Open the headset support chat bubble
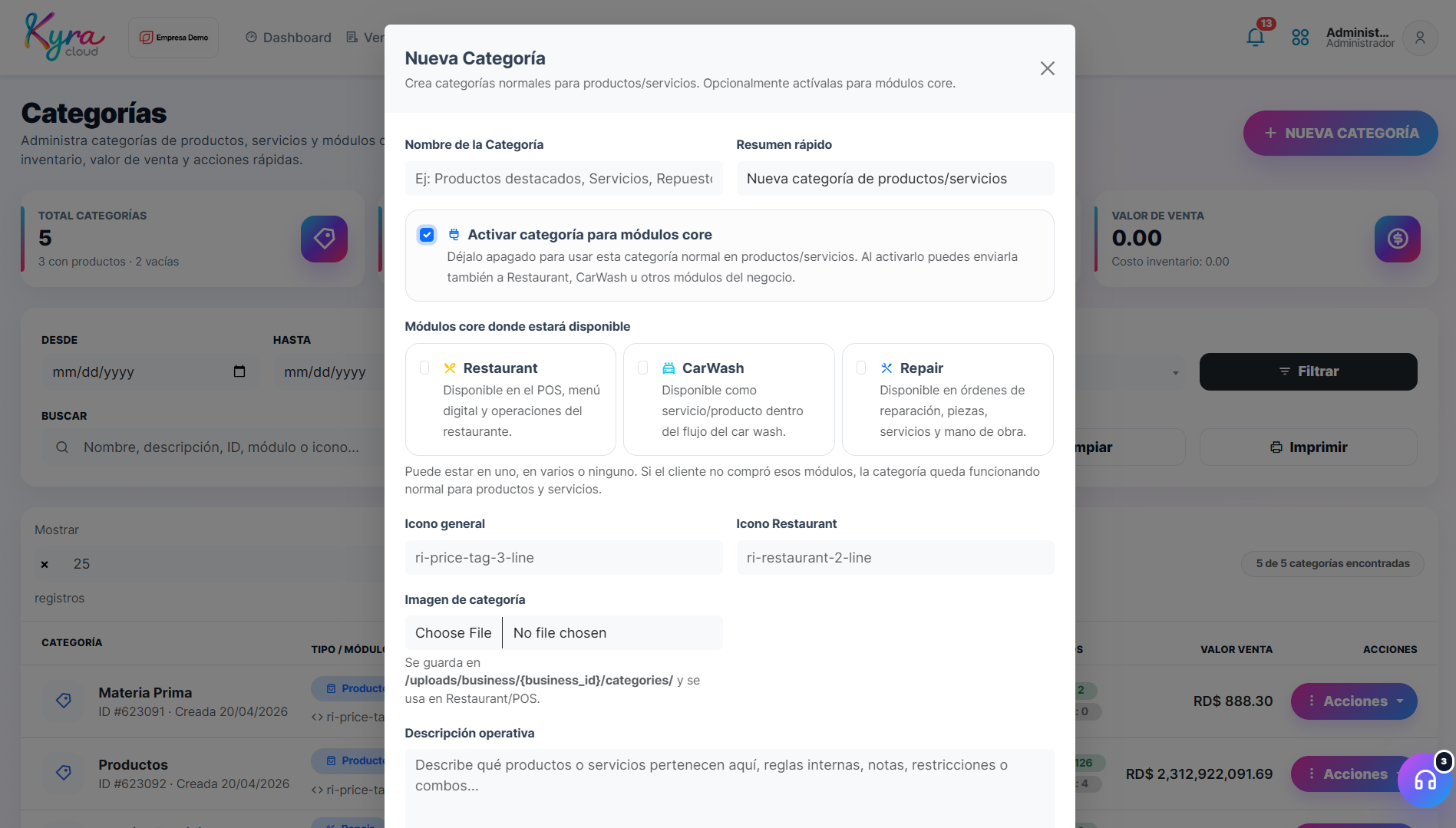The width and height of the screenshot is (1456, 828). pos(1425,780)
